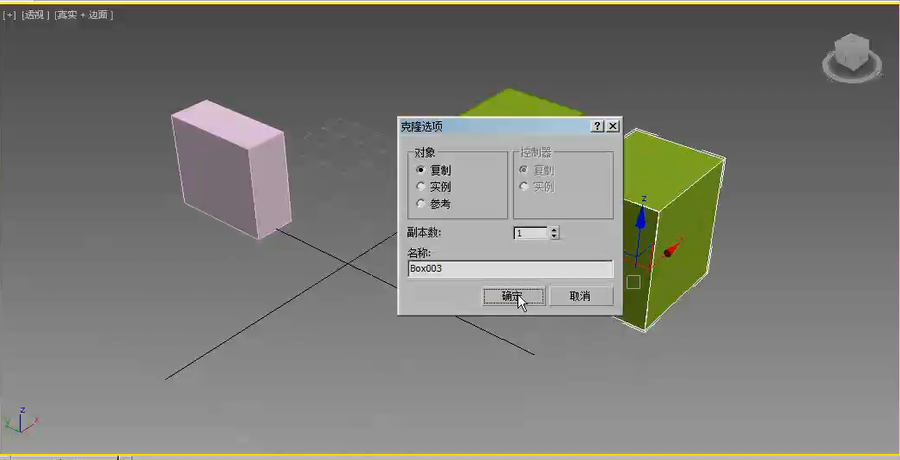Click the ? help button in 克隆选项 dialog
The image size is (900, 460).
(x=598, y=126)
